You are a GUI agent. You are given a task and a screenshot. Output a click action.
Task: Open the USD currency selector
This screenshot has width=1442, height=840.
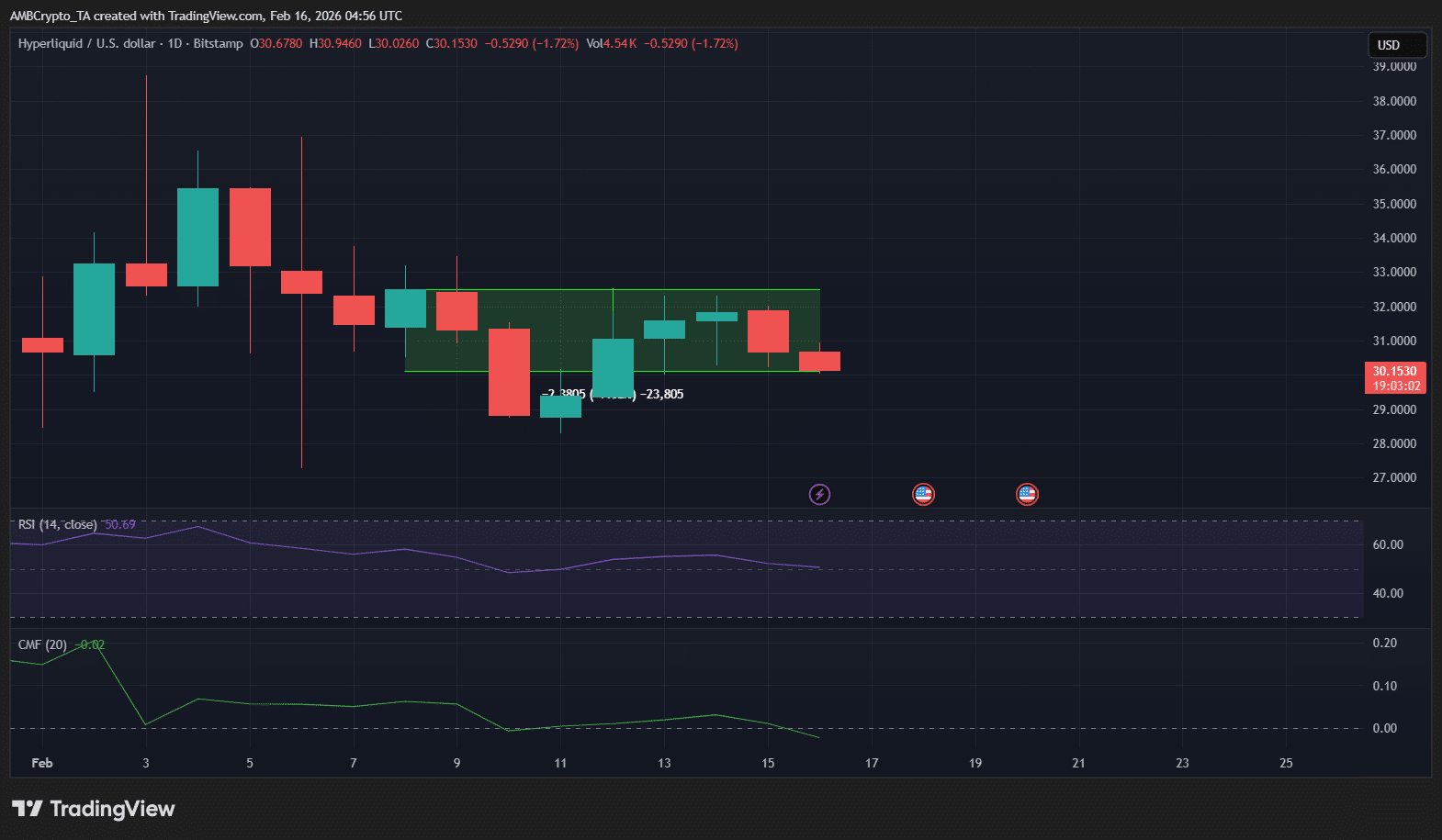(x=1396, y=45)
